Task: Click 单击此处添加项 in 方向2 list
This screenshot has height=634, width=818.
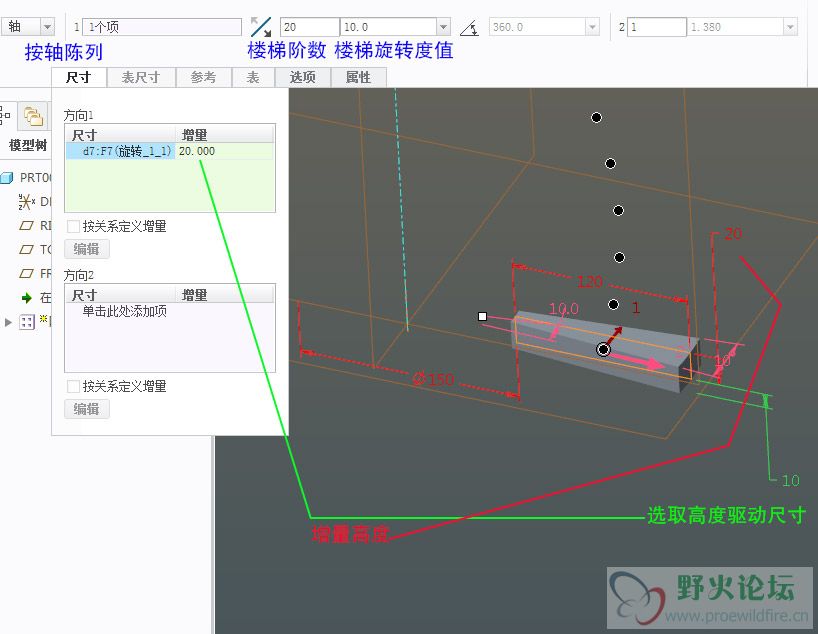Action: point(124,312)
